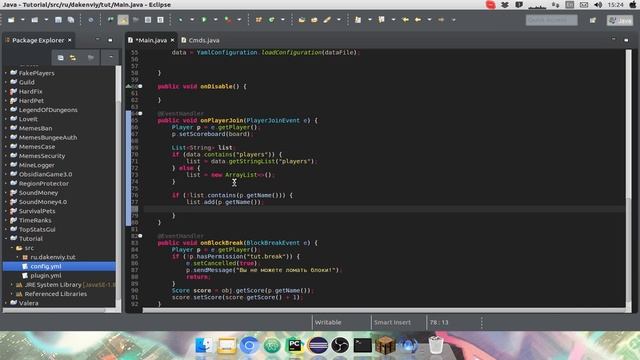Expand the Referenced Libraries node
The width and height of the screenshot is (640, 360).
tap(12, 294)
